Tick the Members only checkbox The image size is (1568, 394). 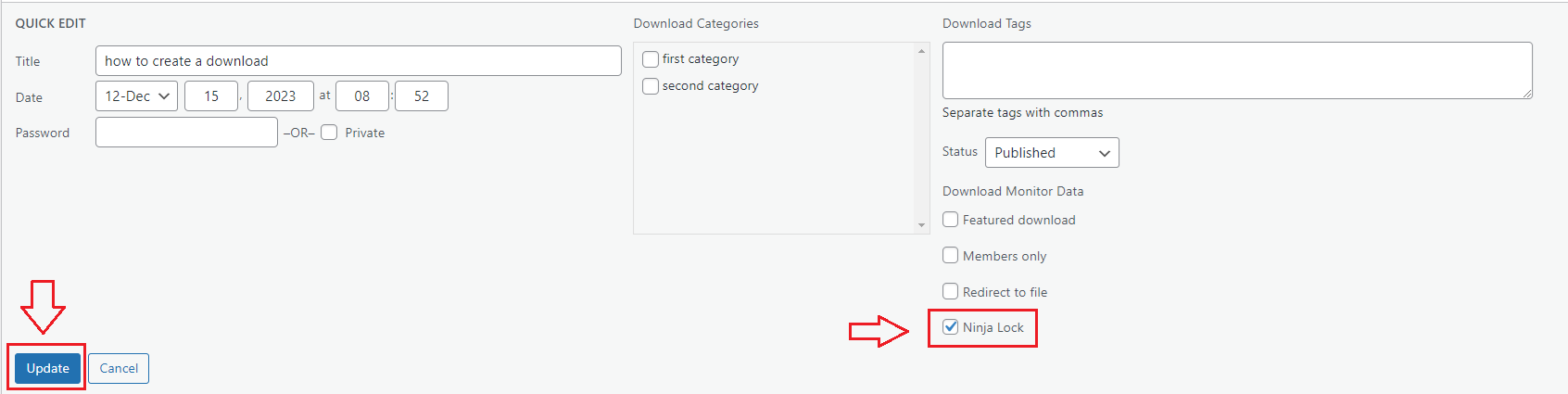coord(950,255)
